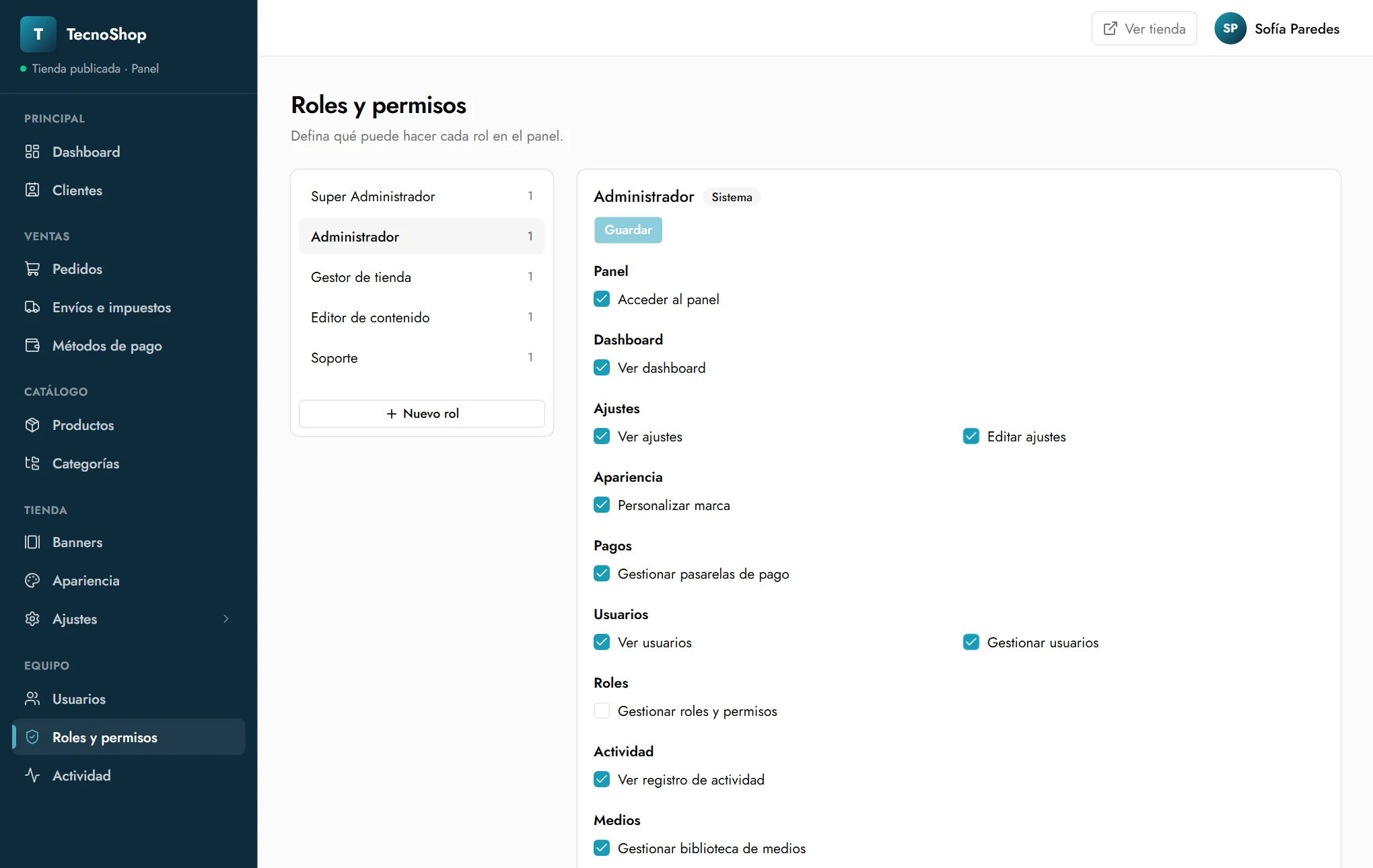This screenshot has width=1373, height=868.
Task: Toggle Ver registro de actividad checkbox
Action: click(602, 779)
